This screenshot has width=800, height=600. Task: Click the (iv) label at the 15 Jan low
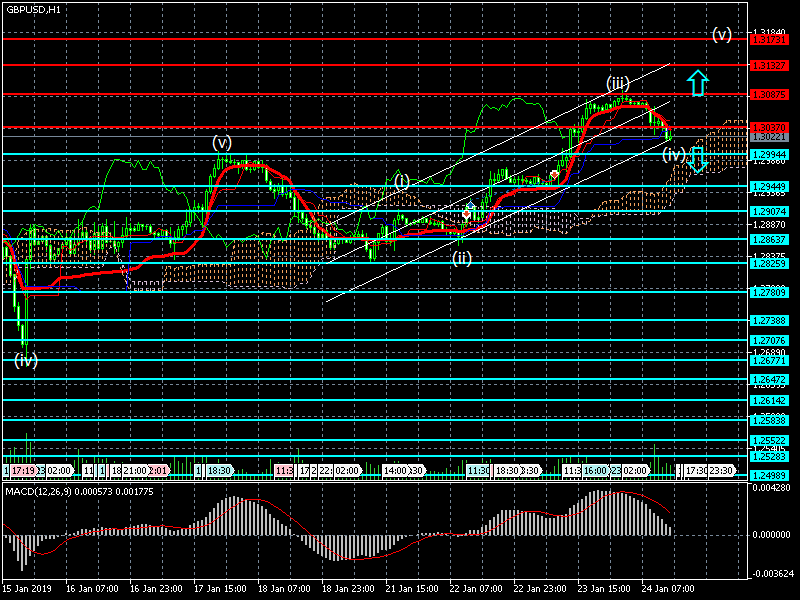click(x=26, y=360)
